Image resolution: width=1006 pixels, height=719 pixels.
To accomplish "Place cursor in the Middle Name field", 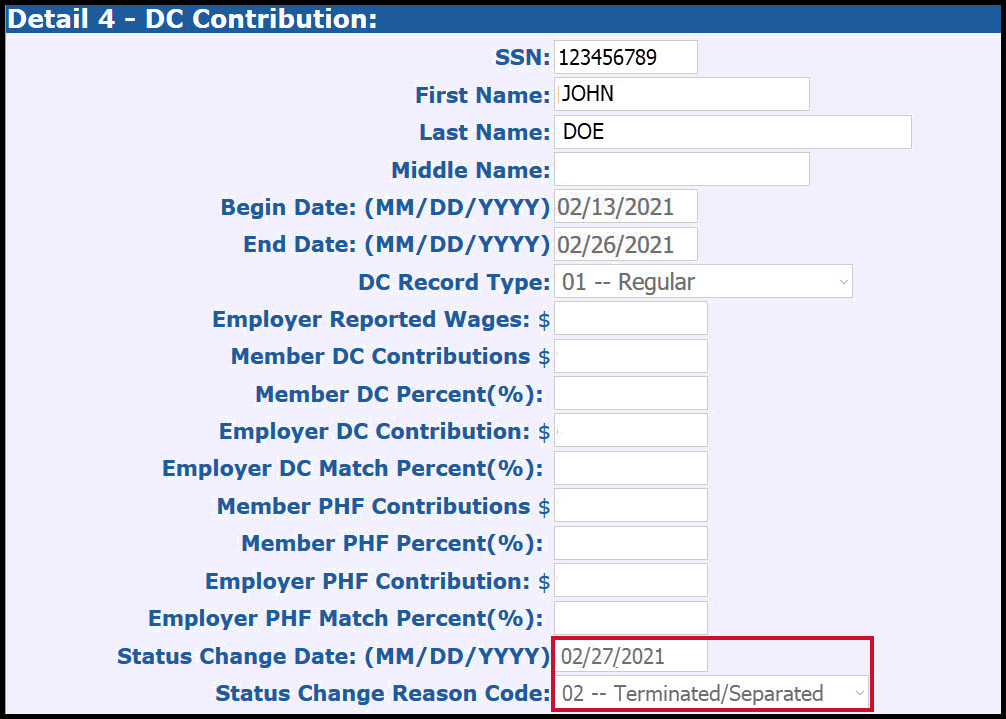I will coord(682,168).
